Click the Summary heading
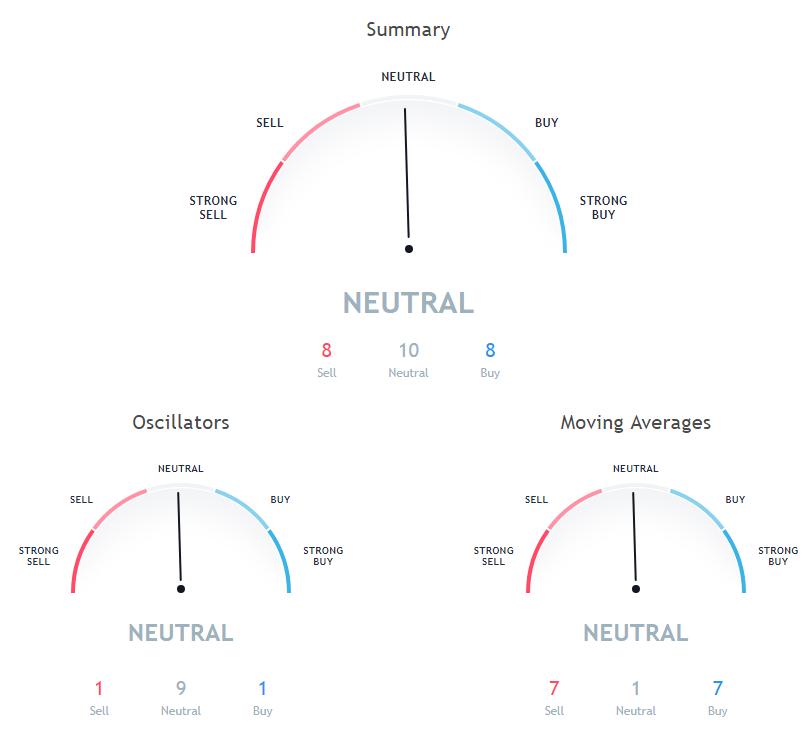The image size is (808, 743). tap(408, 30)
